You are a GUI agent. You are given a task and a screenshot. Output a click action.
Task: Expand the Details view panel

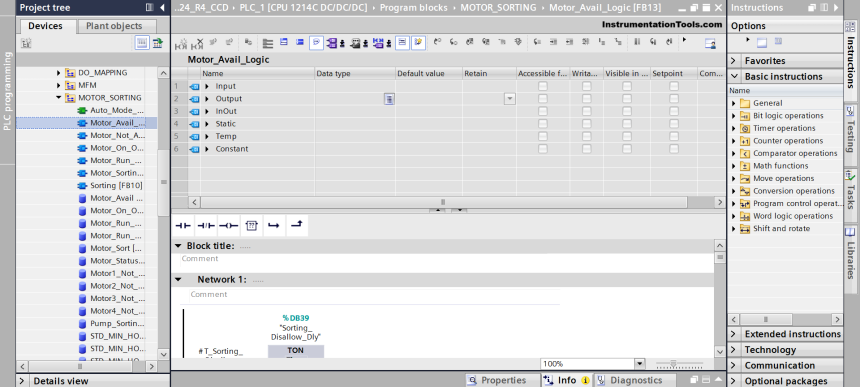93,381
